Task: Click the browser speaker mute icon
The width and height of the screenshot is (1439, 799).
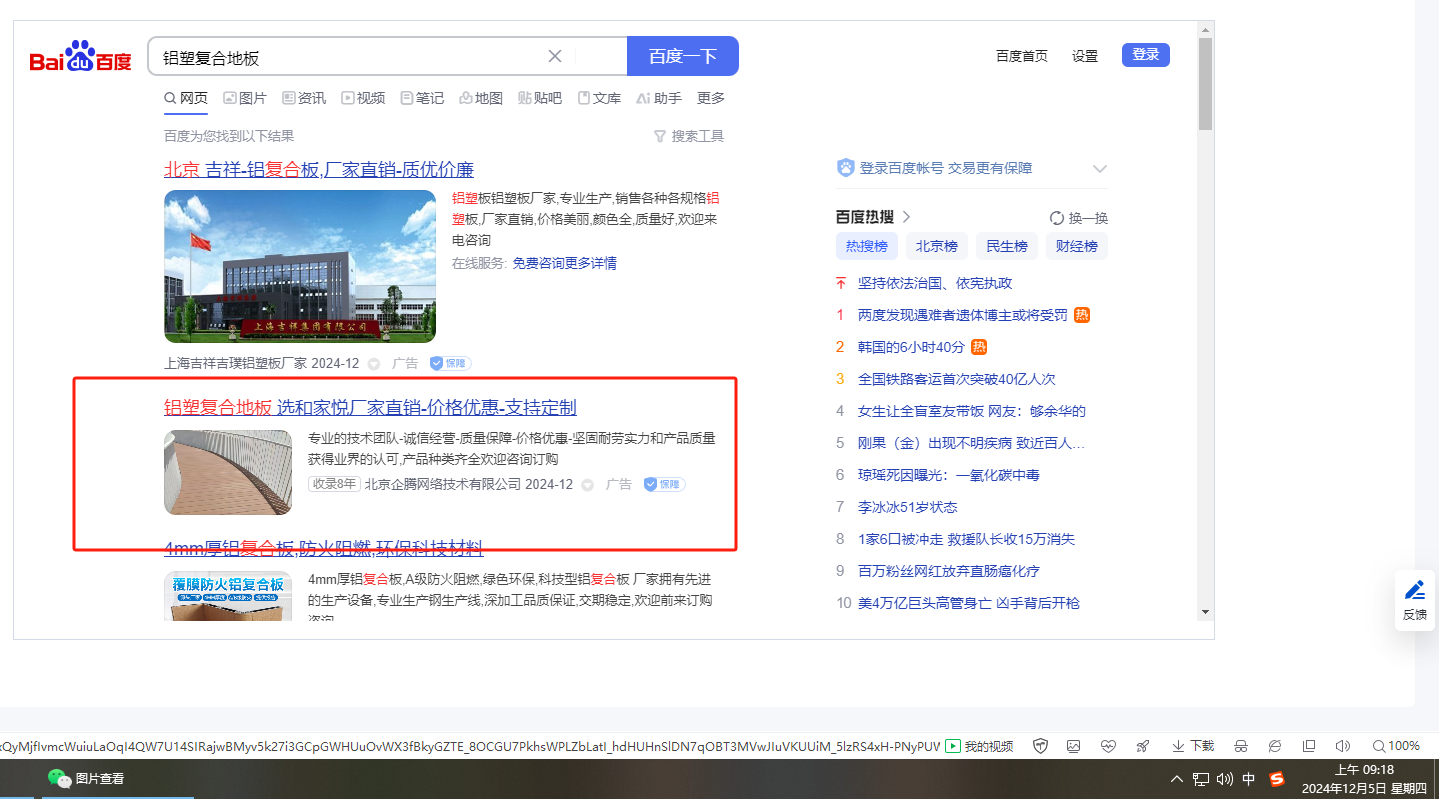Action: [1343, 746]
